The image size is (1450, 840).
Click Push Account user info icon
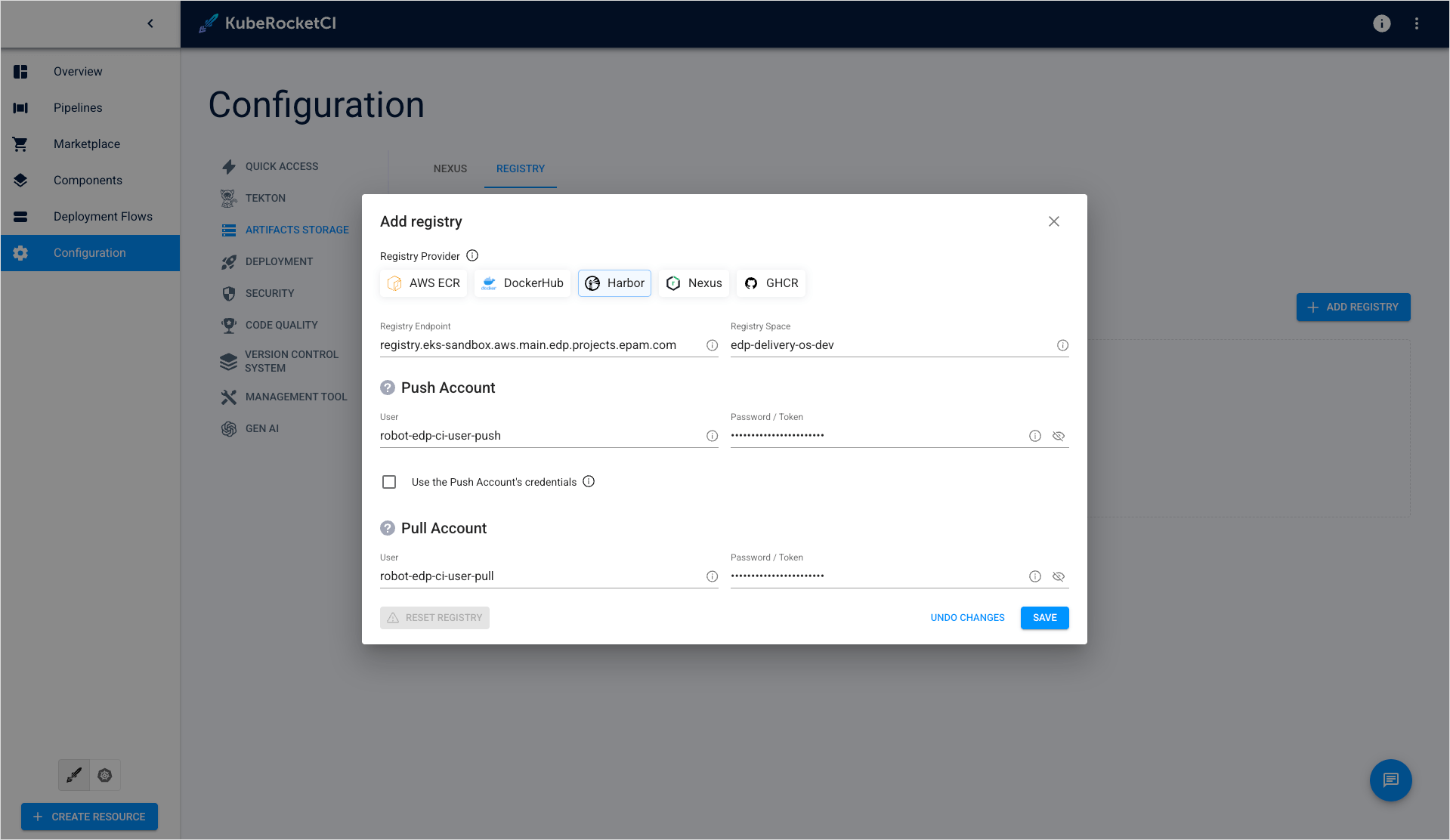point(712,436)
